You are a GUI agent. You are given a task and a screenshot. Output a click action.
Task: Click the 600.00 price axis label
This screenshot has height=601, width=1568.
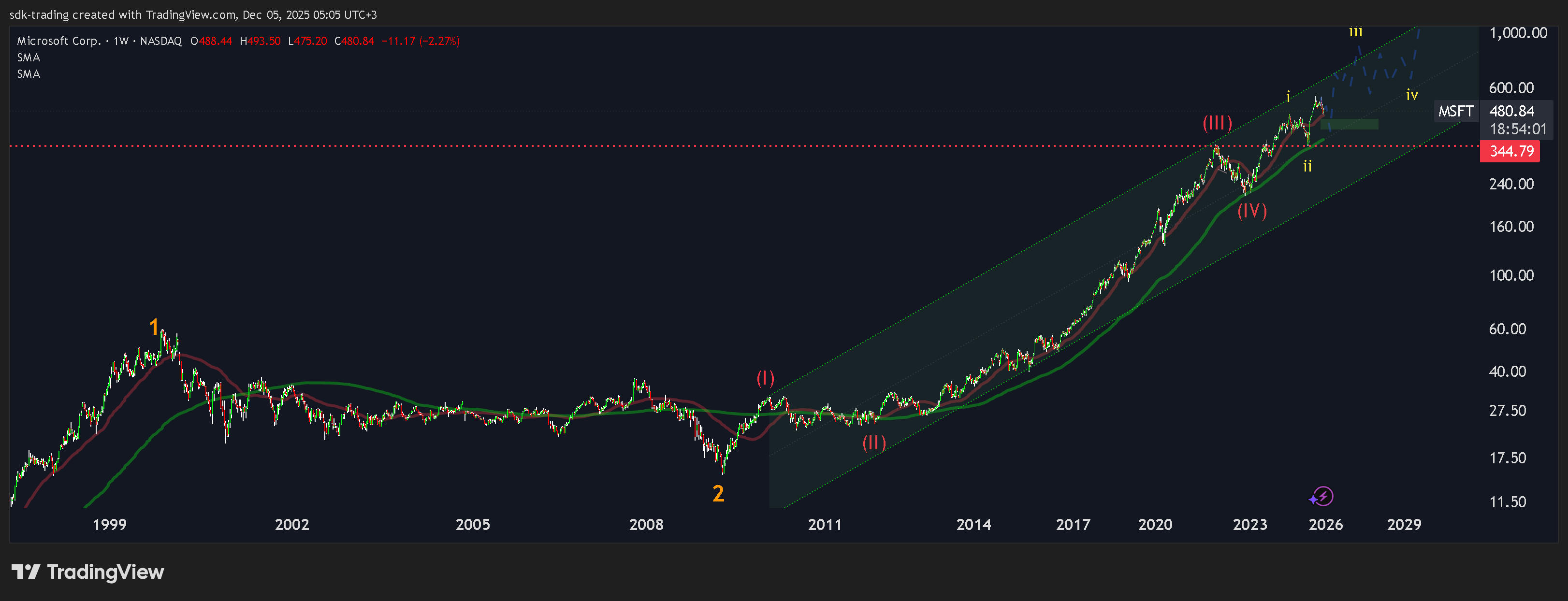(1511, 87)
